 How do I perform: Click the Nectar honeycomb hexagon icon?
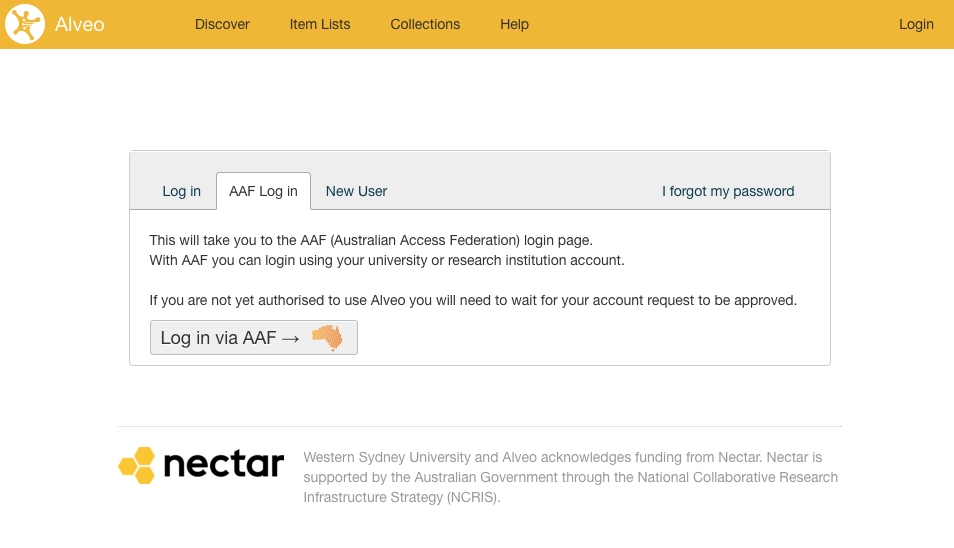point(137,465)
